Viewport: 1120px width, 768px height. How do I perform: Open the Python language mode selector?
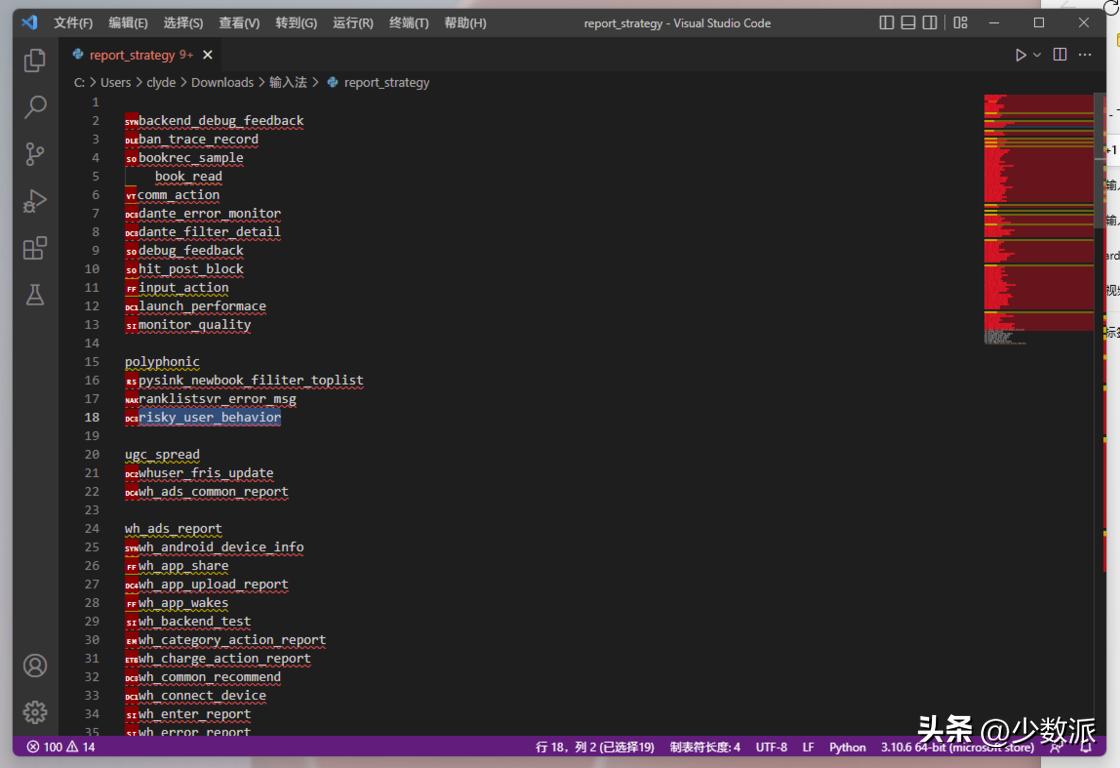pos(847,747)
